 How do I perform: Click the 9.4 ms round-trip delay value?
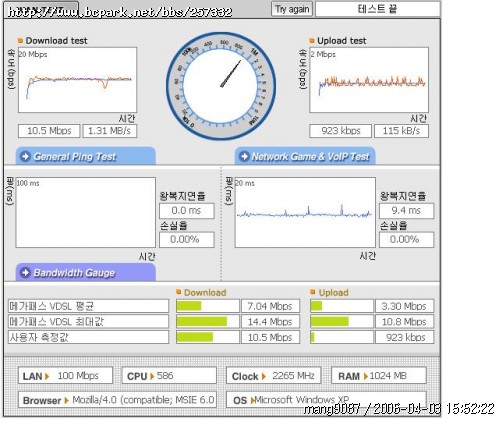406,211
